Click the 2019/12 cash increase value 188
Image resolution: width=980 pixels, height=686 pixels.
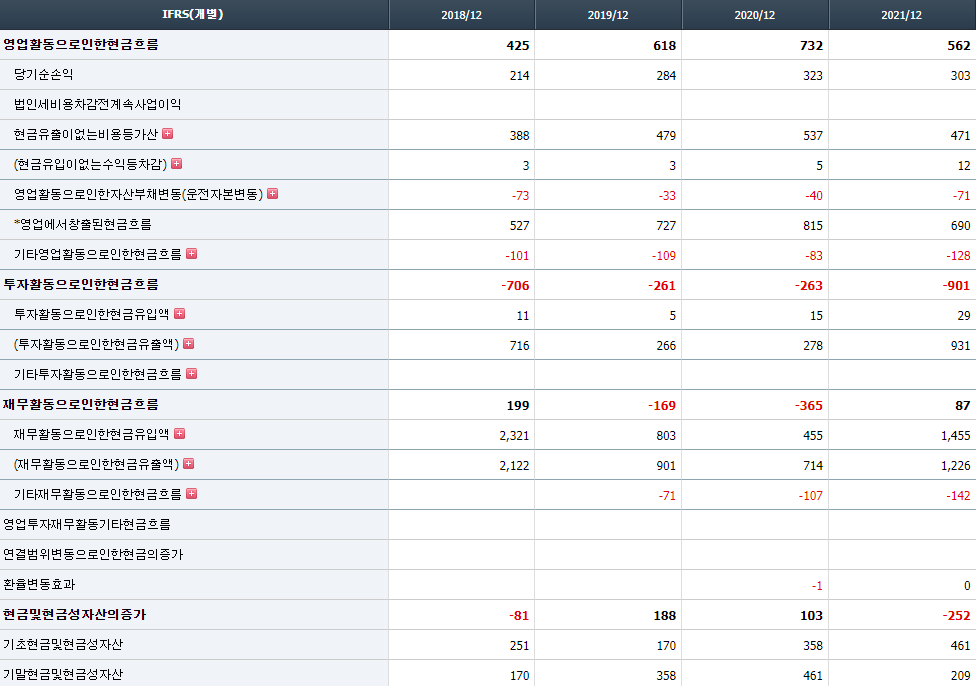pos(664,615)
